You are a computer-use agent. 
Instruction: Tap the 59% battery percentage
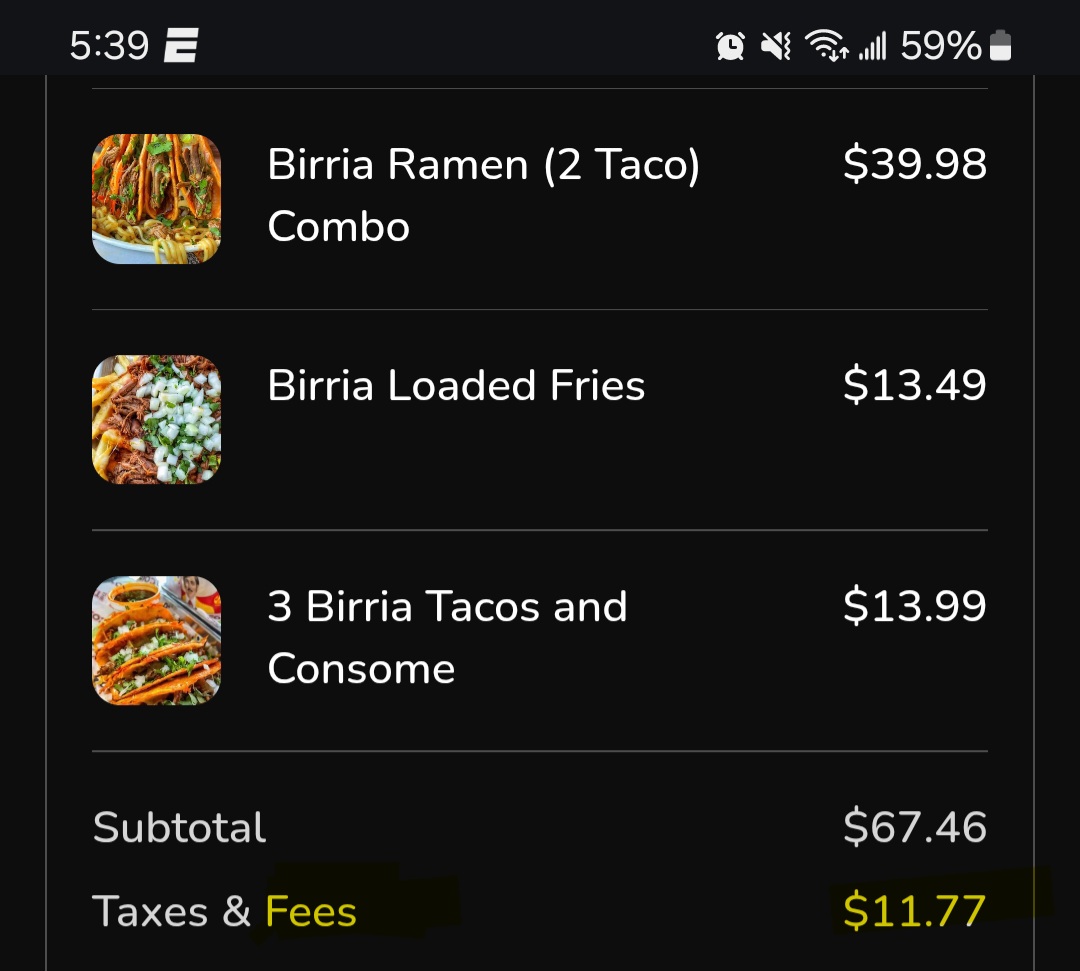click(940, 45)
